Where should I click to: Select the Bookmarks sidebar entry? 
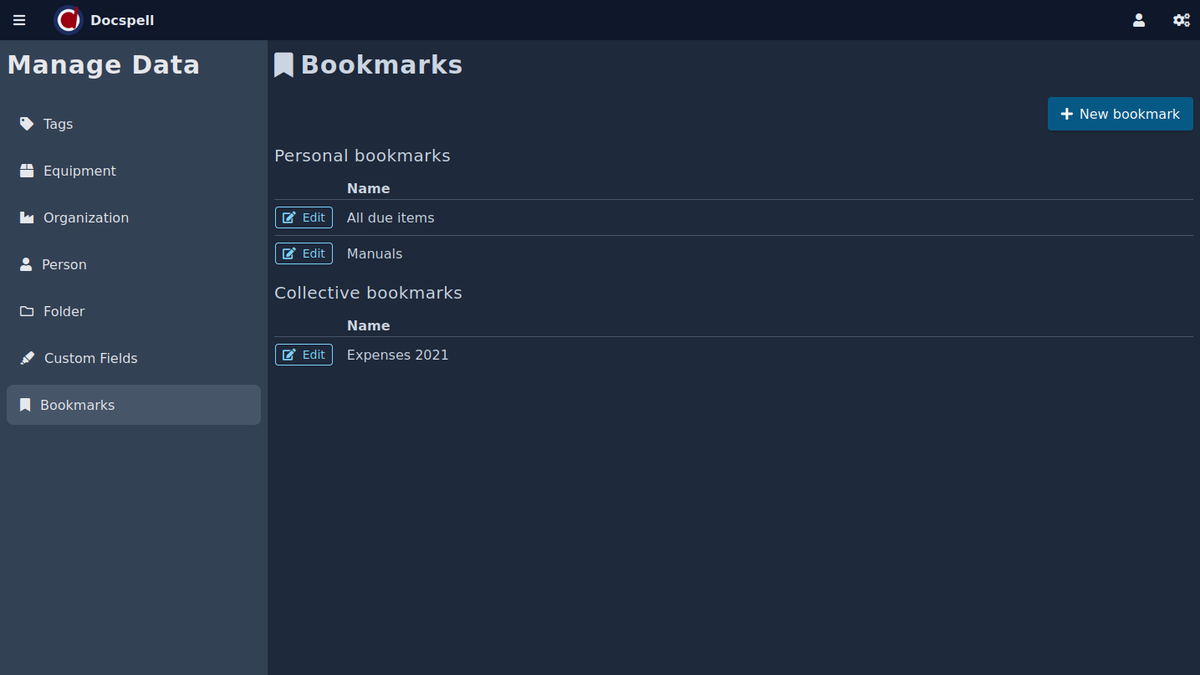(77, 405)
